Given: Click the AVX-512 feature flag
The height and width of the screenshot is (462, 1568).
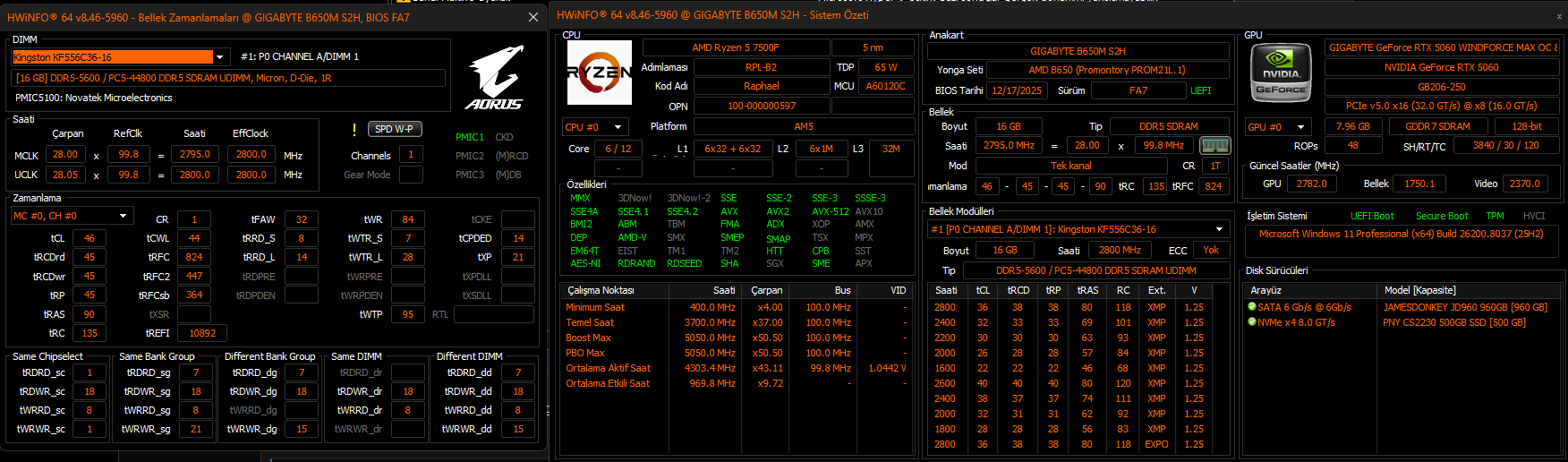Looking at the screenshot, I should (x=830, y=212).
